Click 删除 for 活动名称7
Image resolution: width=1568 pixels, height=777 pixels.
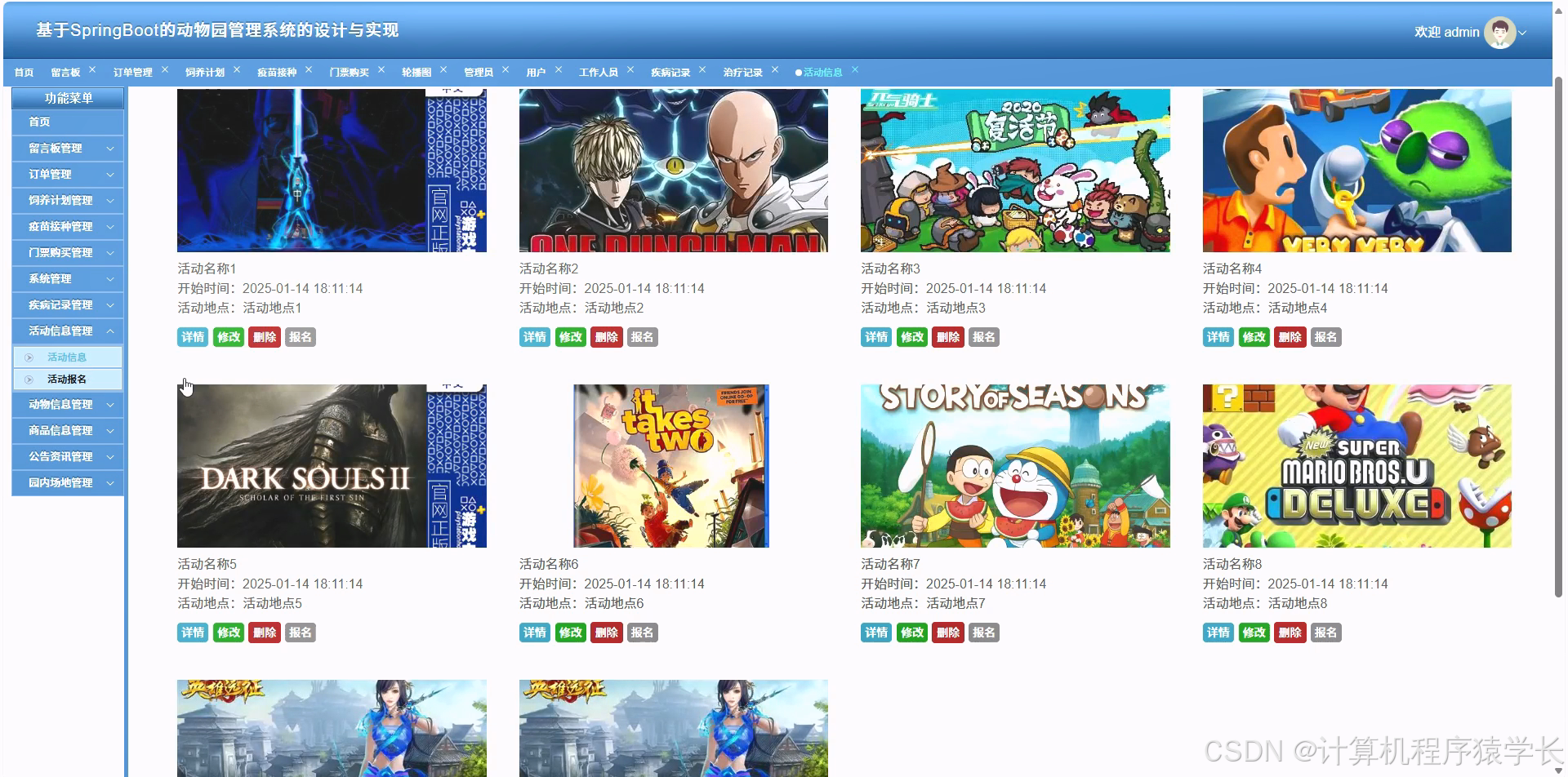[x=948, y=633]
